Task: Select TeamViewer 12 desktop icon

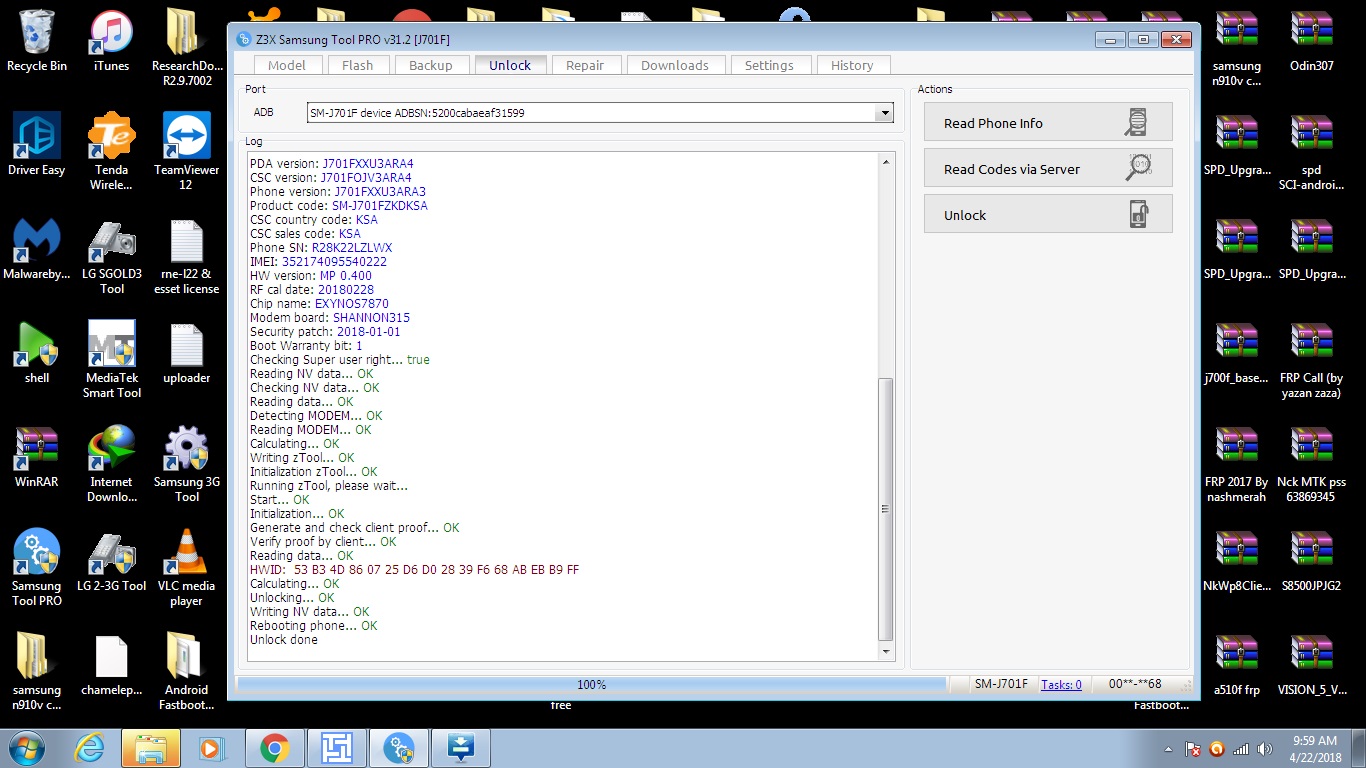Action: [x=187, y=152]
